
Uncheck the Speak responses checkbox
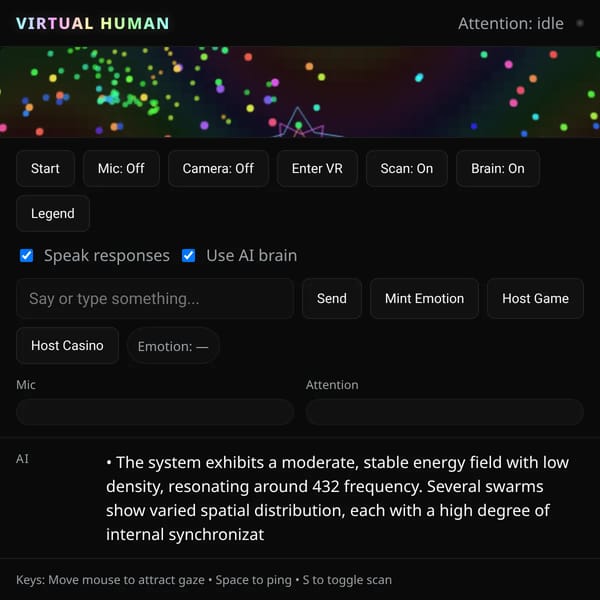point(26,256)
